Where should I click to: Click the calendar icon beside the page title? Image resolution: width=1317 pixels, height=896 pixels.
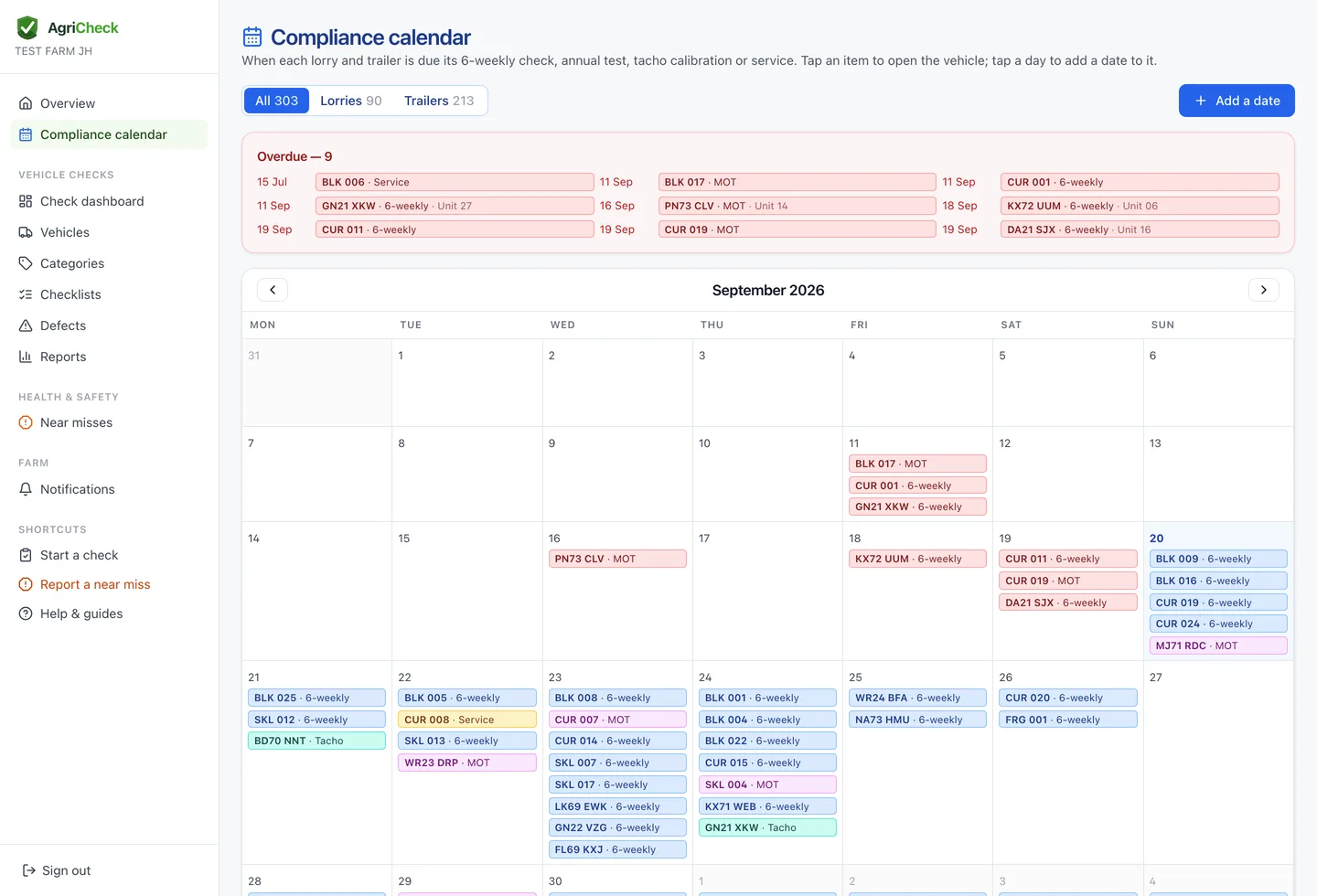[x=252, y=37]
